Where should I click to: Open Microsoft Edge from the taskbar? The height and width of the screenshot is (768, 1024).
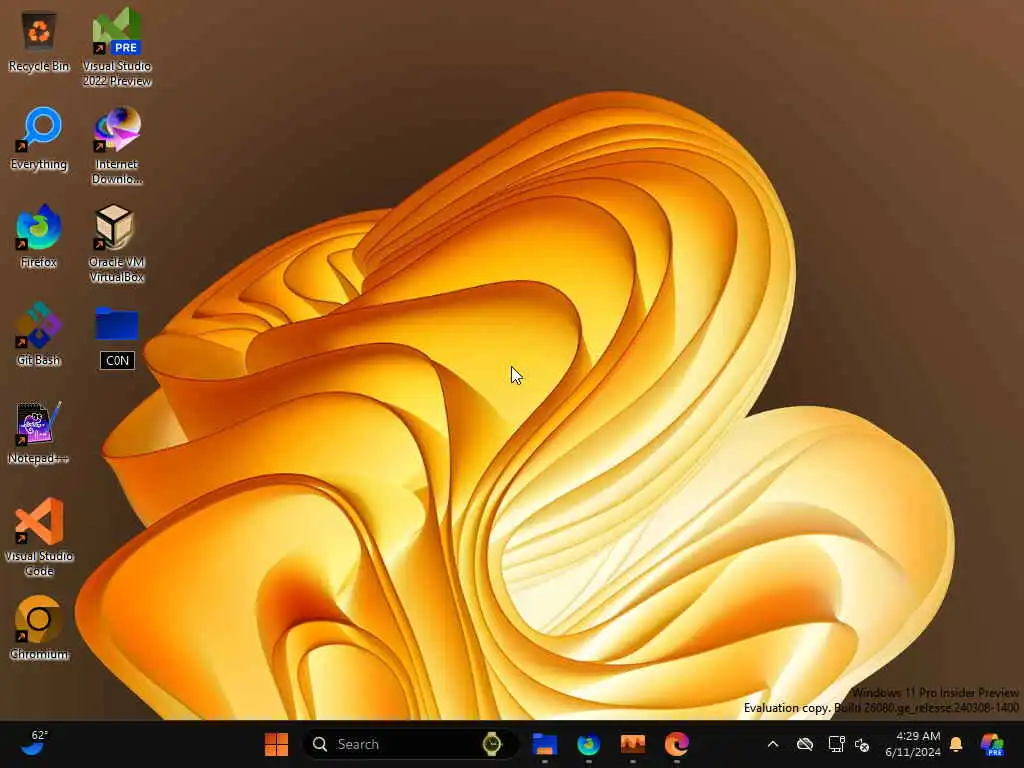click(x=677, y=744)
